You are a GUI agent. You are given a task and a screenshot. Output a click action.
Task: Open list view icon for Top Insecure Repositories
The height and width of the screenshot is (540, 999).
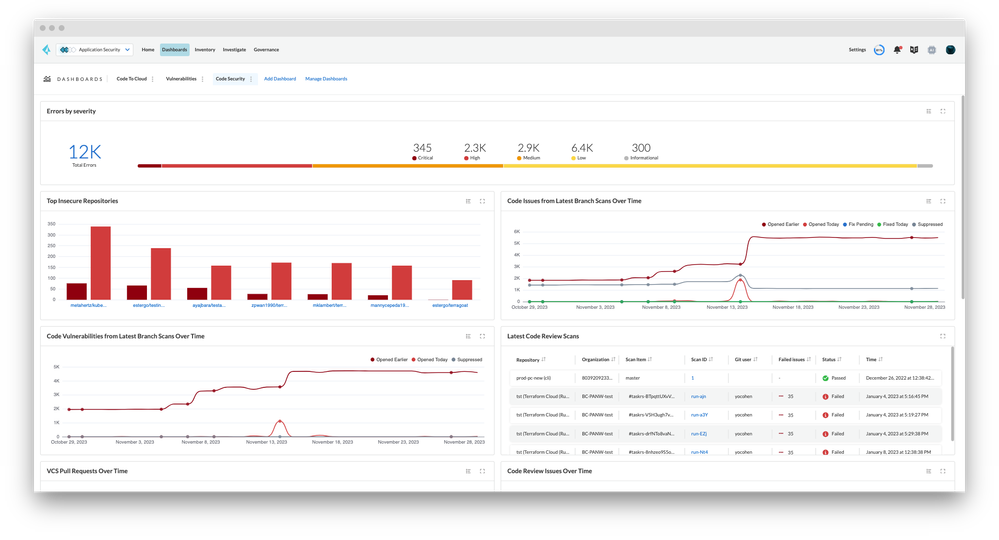468,201
